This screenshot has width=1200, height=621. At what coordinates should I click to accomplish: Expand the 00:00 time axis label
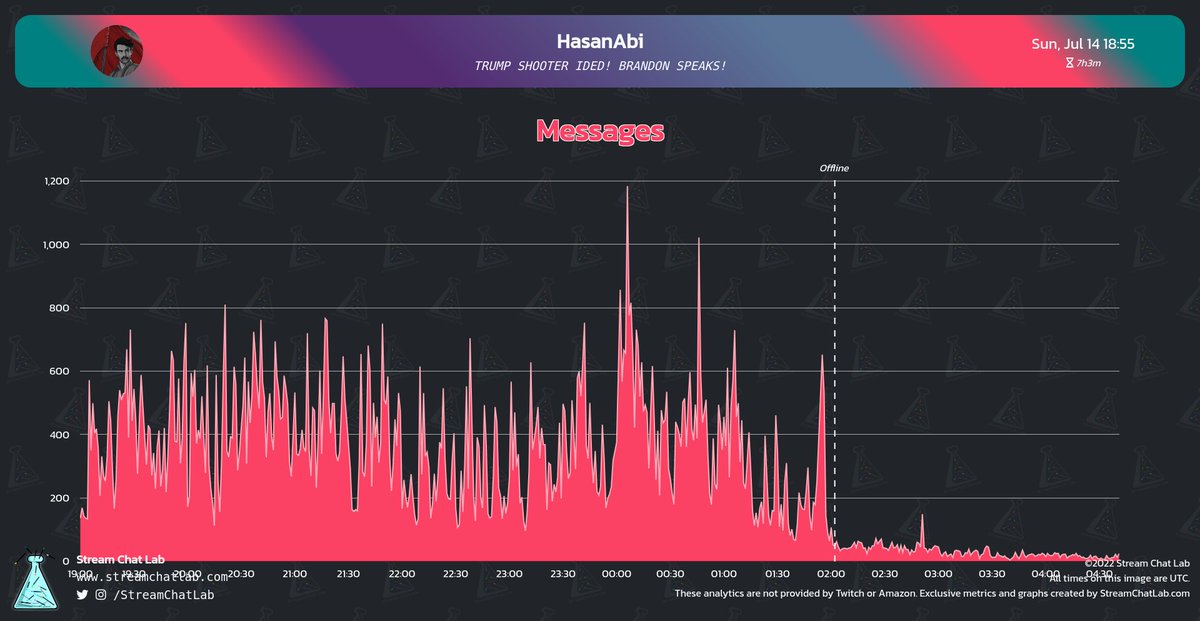616,574
